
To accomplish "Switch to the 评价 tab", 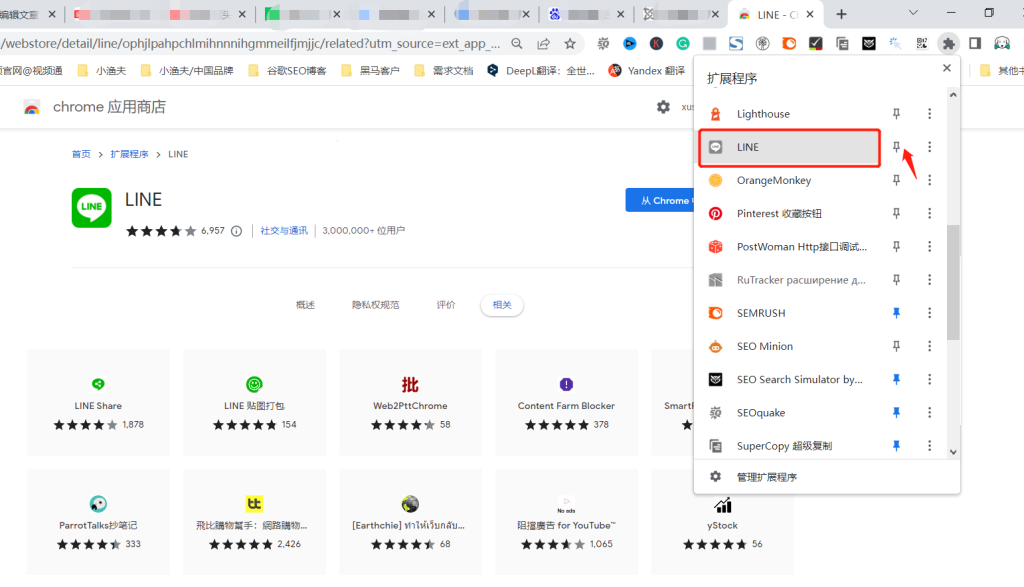I will pos(446,305).
